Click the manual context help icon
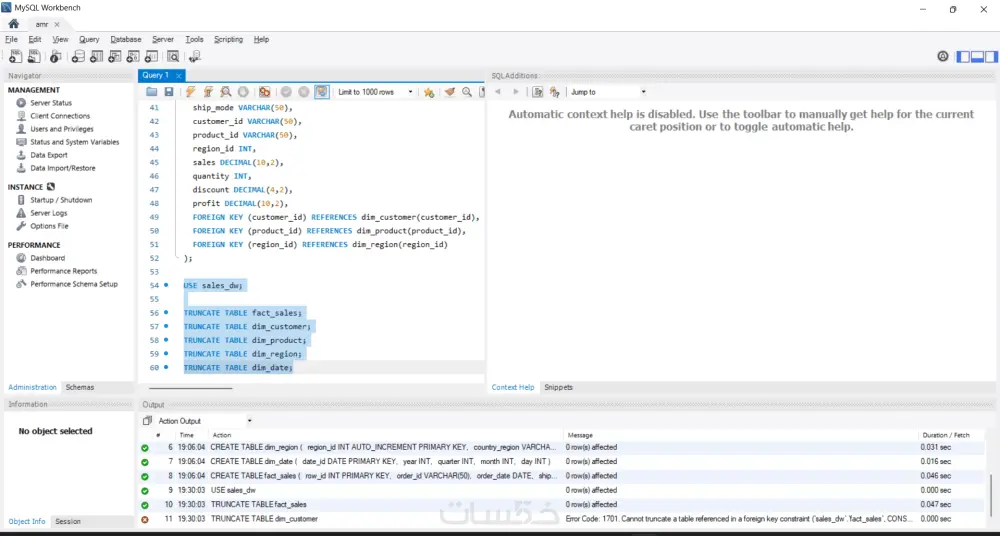Image resolution: width=1000 pixels, height=536 pixels. coord(538,92)
